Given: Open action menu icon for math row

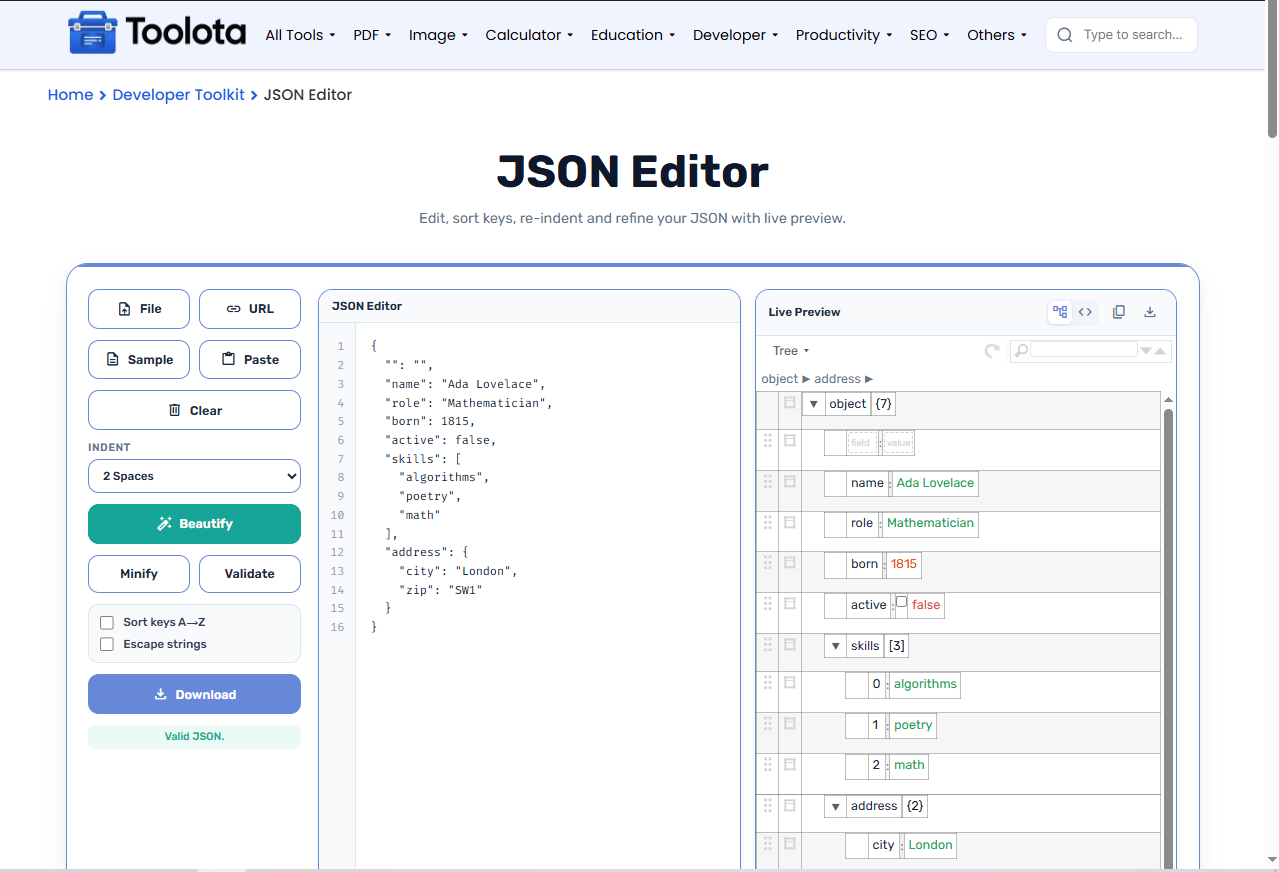Looking at the screenshot, I should pyautogui.click(x=790, y=763).
